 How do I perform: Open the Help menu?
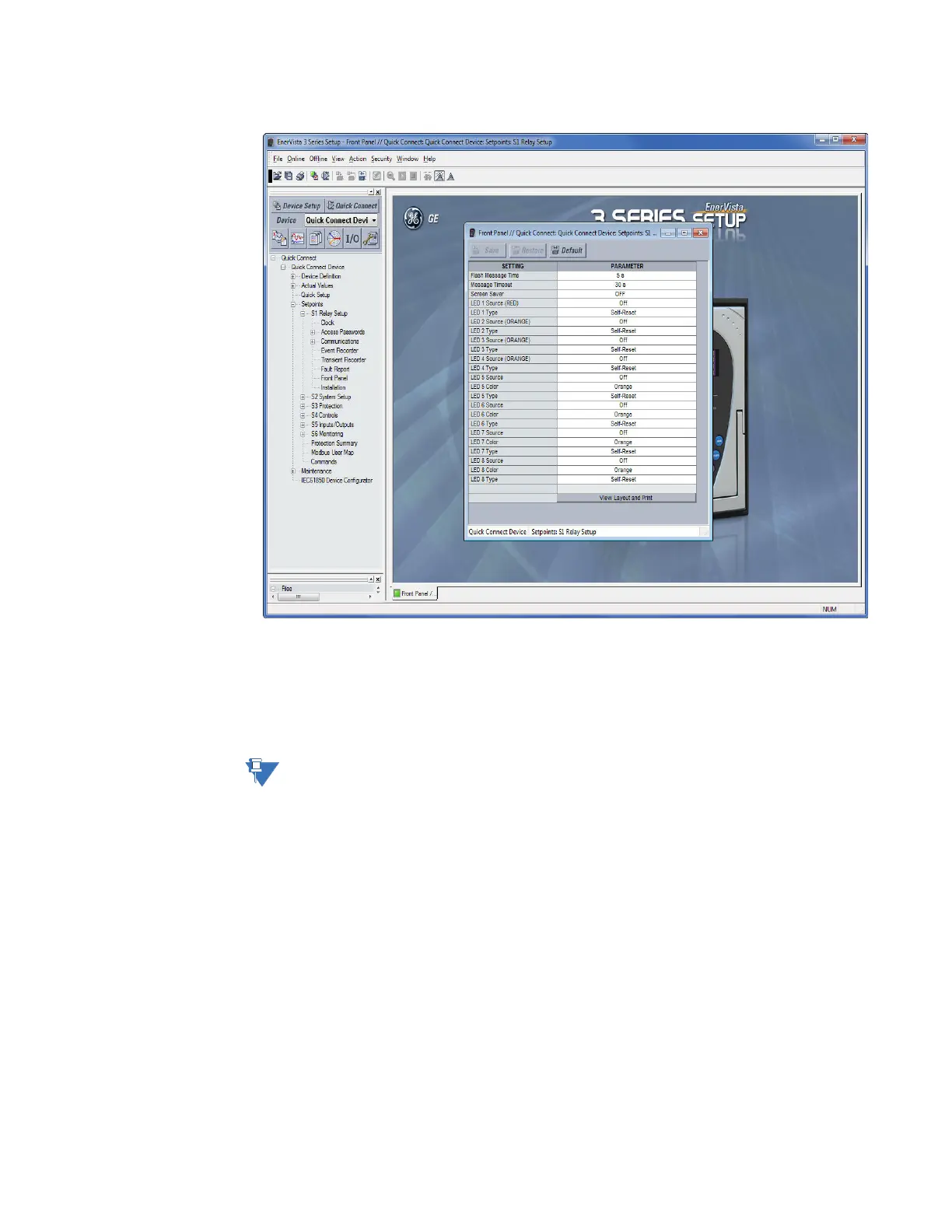(429, 159)
